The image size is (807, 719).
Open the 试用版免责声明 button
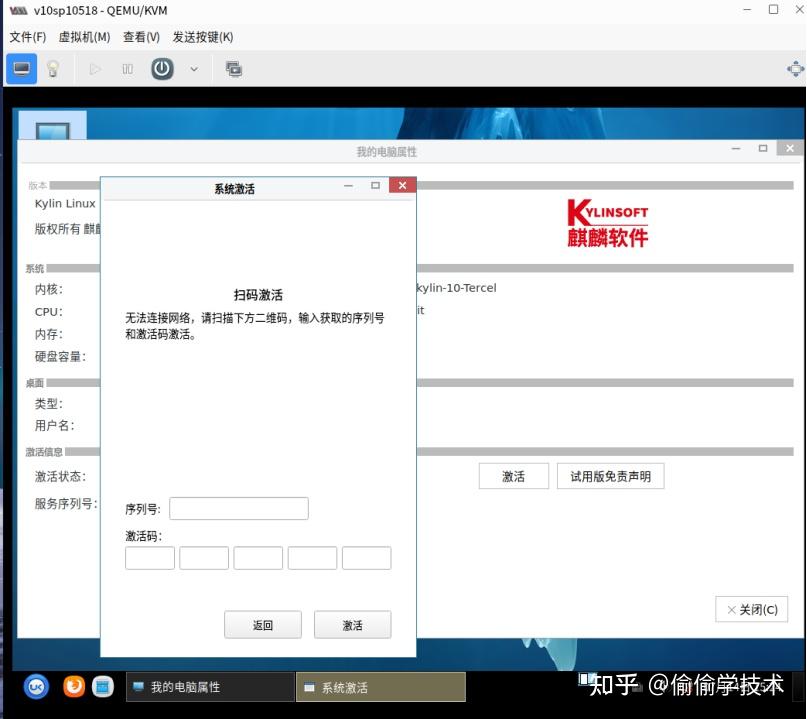click(x=610, y=476)
